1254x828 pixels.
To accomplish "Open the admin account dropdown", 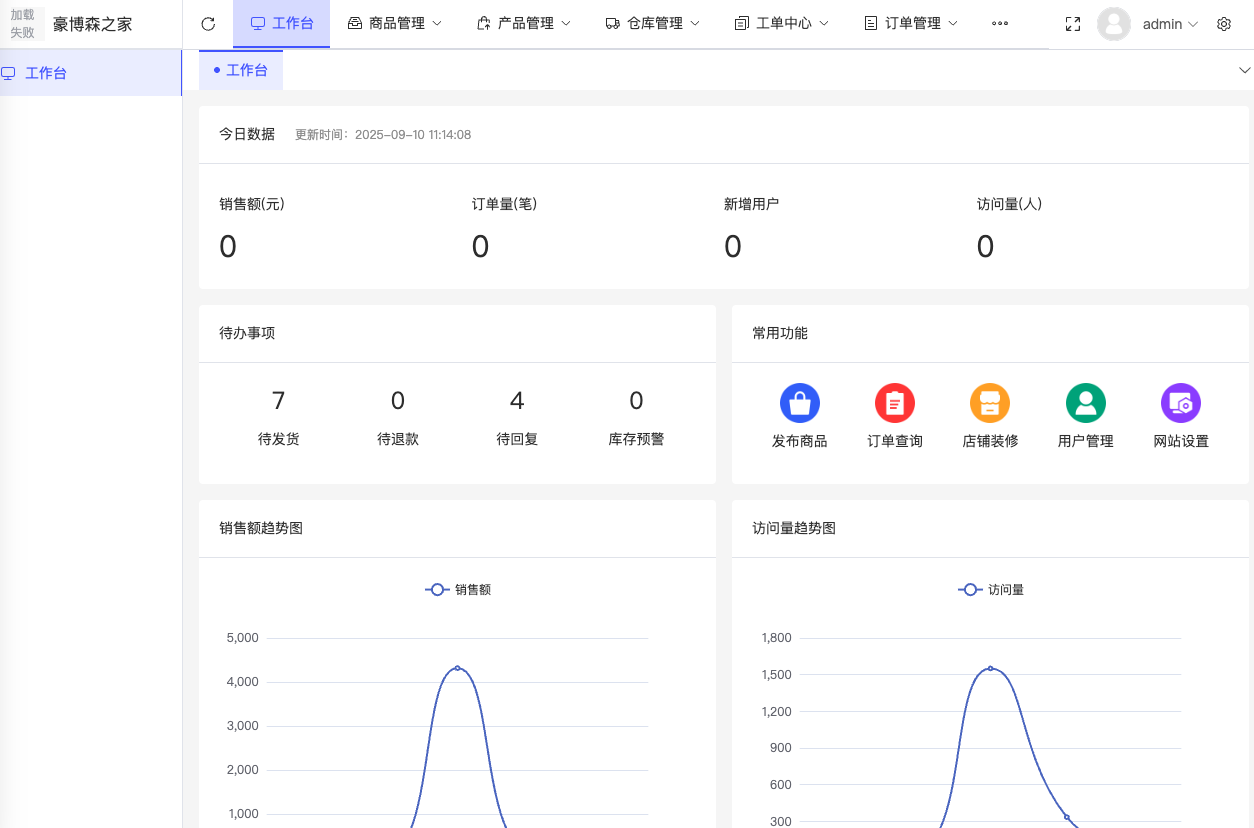I will pos(1170,24).
